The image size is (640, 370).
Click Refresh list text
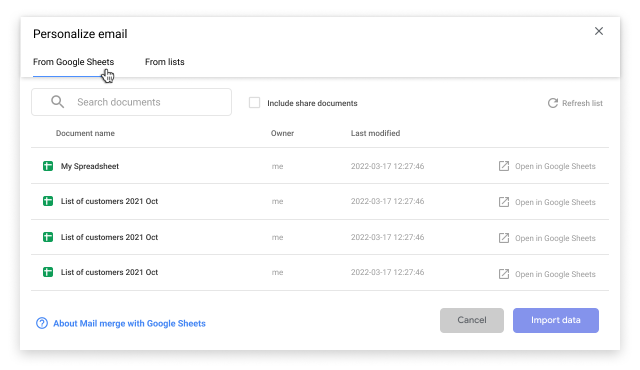[x=582, y=103]
